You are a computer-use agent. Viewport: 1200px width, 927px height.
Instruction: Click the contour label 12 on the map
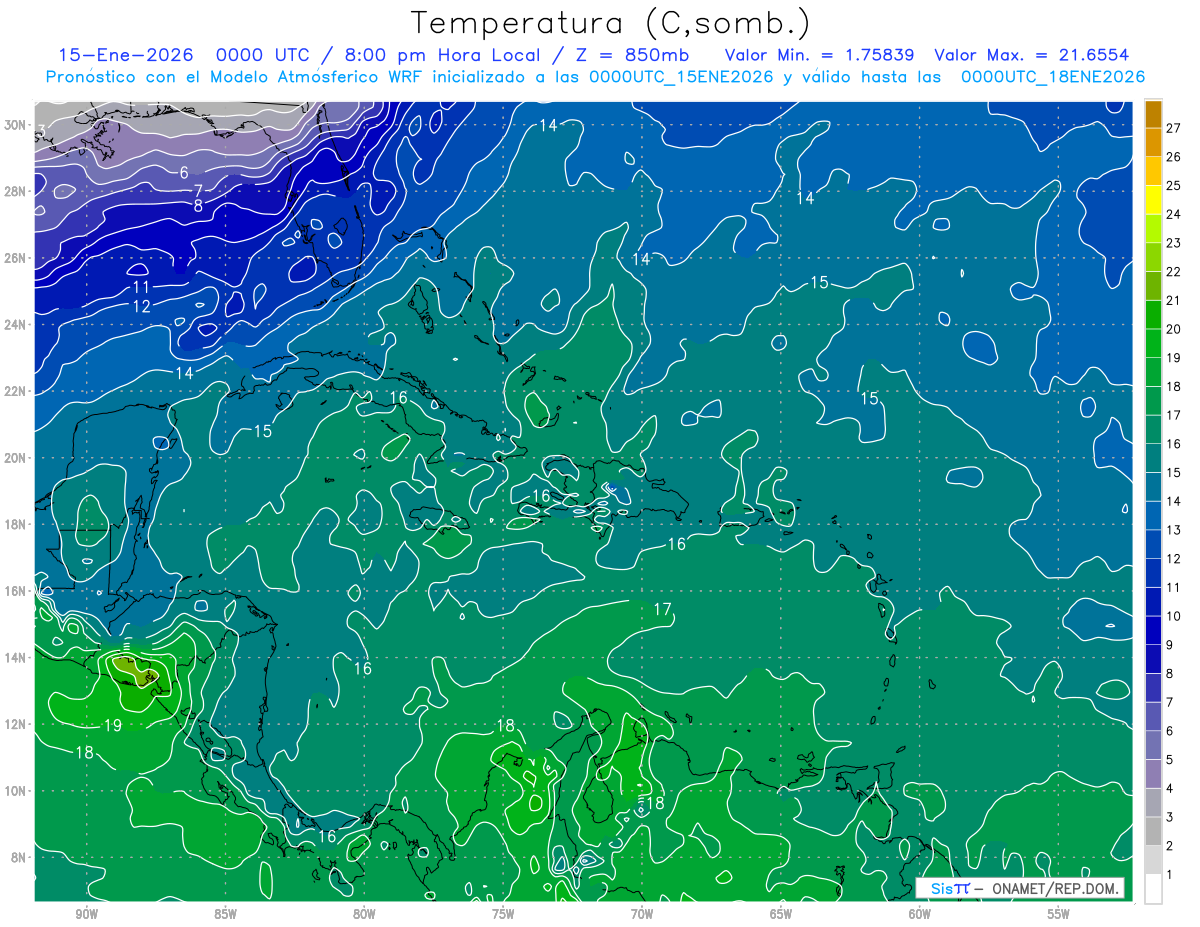click(x=141, y=306)
